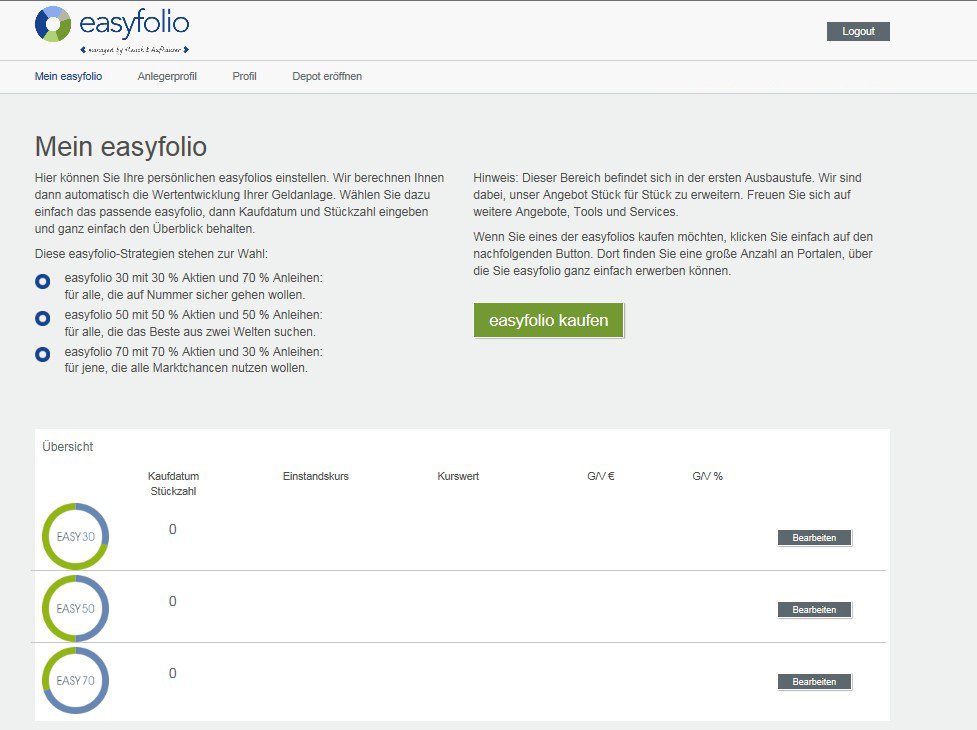
Task: Click the Stückzahl value 0 for EASY 70
Action: pos(173,673)
